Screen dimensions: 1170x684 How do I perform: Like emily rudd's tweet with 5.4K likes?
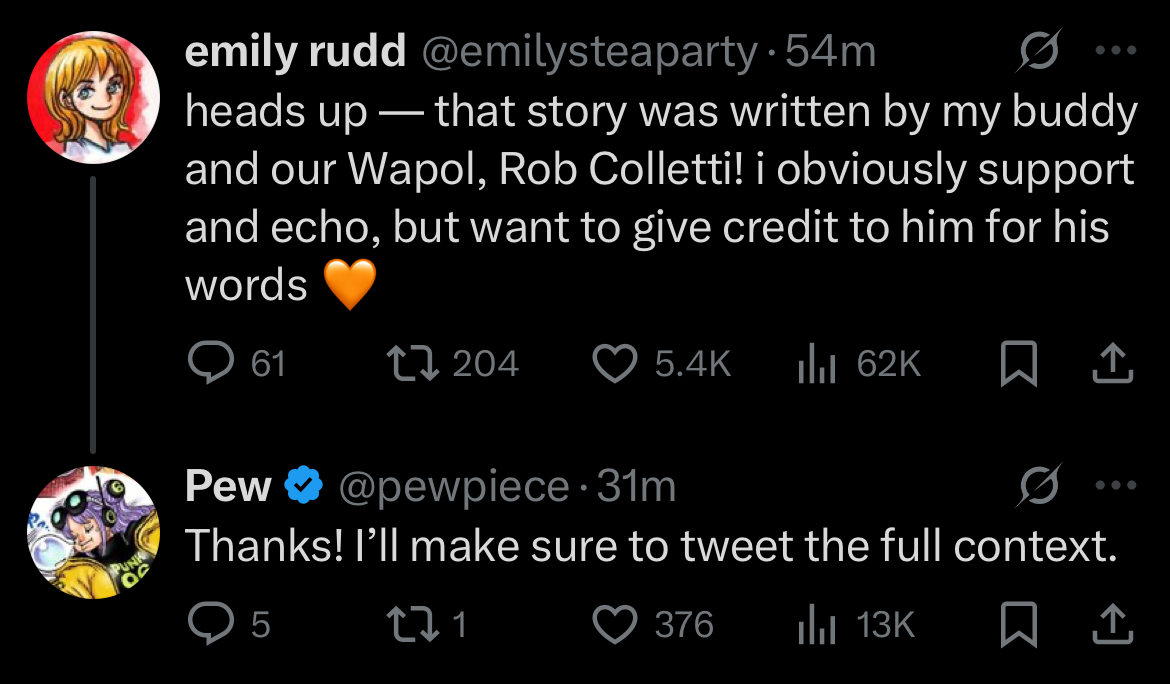click(x=615, y=363)
